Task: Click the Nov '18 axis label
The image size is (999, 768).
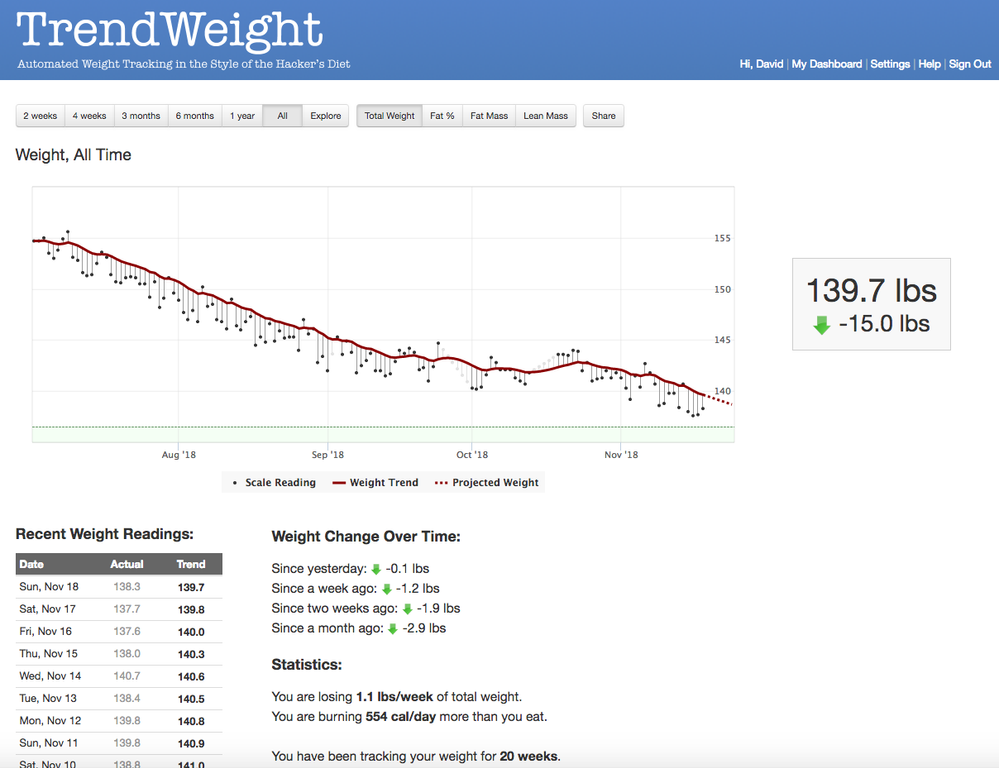Action: (x=621, y=454)
